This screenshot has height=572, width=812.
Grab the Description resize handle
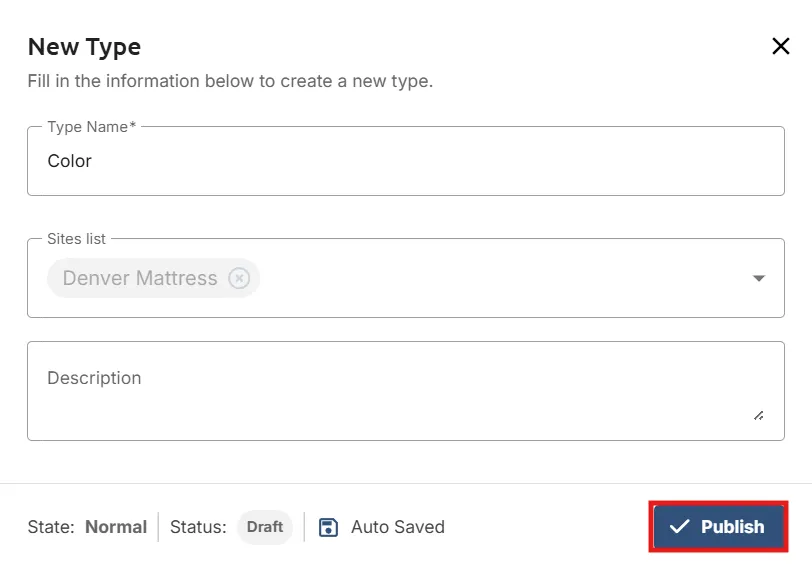click(759, 416)
